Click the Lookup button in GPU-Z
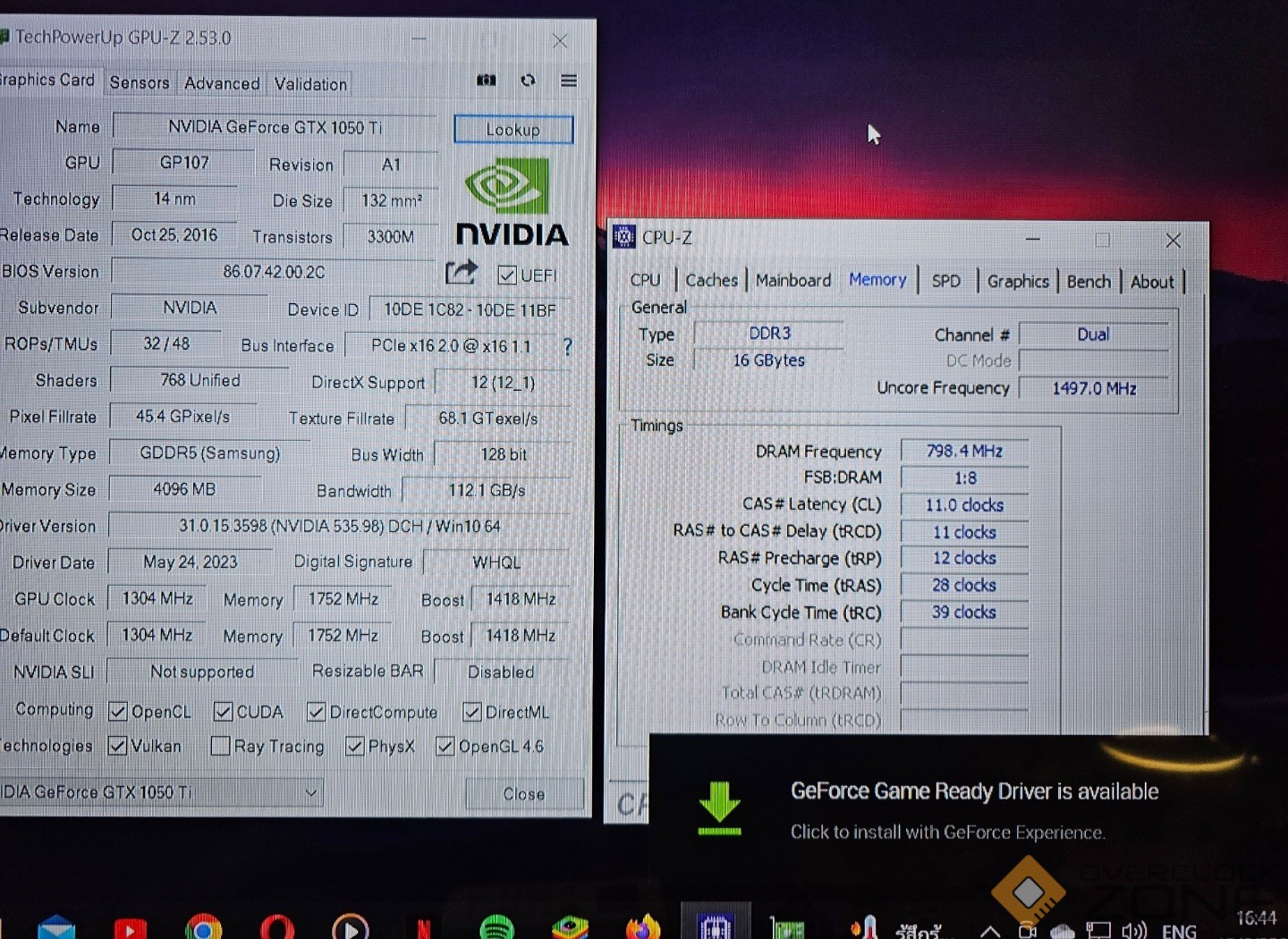The height and width of the screenshot is (939, 1288). (513, 130)
